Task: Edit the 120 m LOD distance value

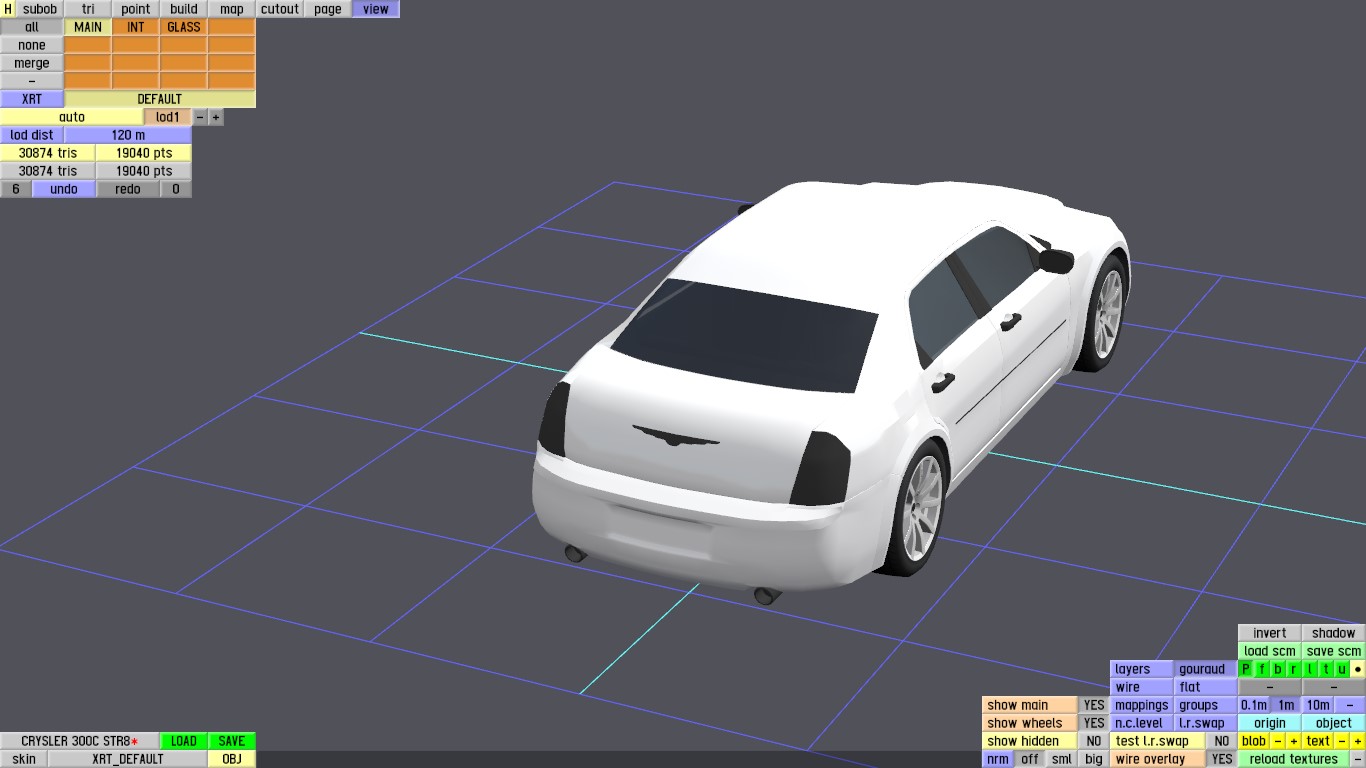Action: 128,135
